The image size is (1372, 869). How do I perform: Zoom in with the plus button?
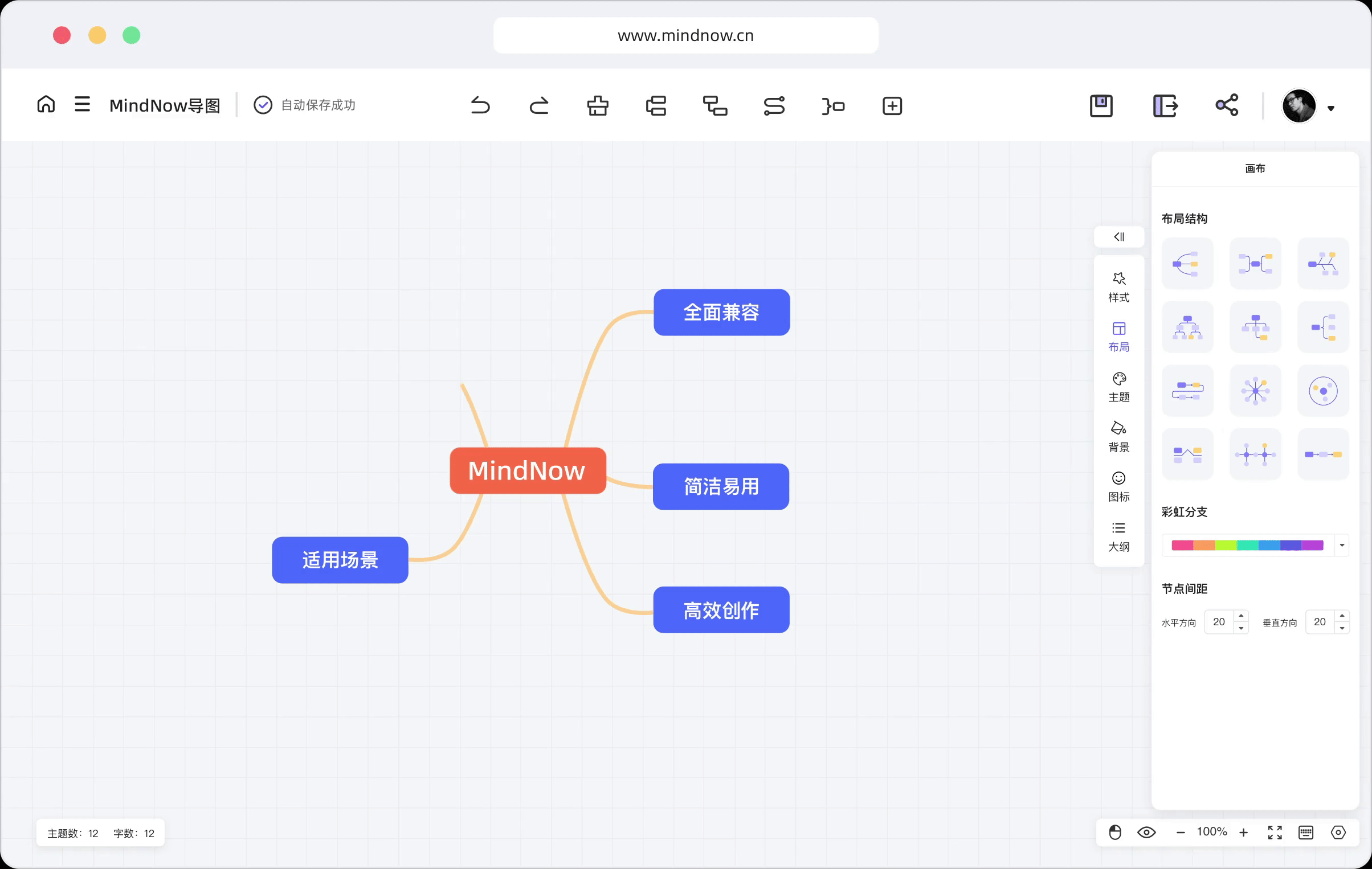1244,833
